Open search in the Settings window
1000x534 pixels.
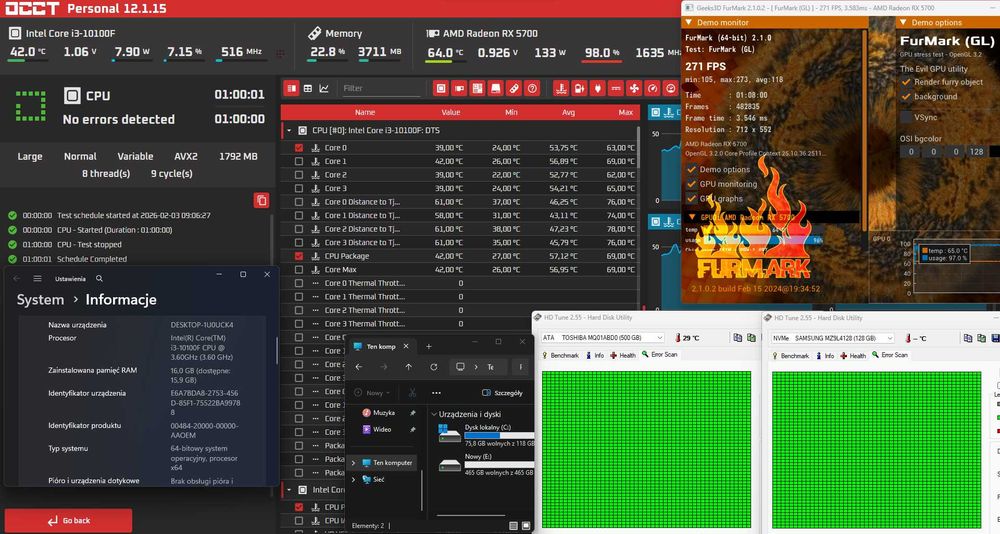pos(99,279)
